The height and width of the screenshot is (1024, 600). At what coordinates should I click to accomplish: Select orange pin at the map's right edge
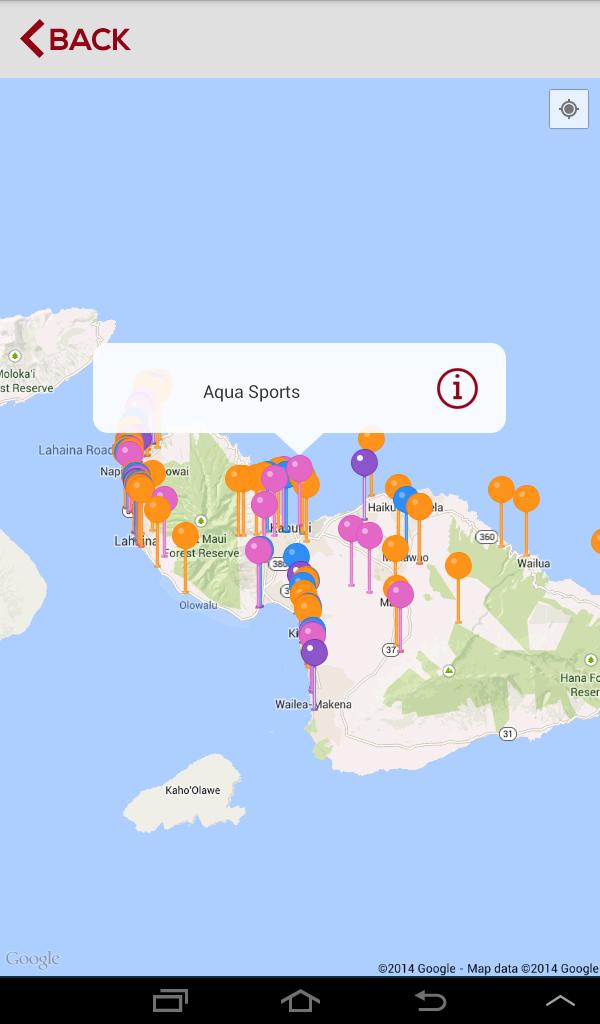tap(596, 542)
